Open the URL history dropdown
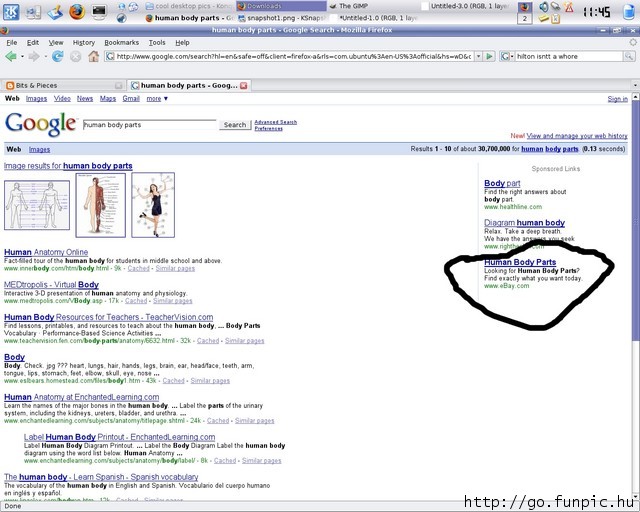 [478, 56]
